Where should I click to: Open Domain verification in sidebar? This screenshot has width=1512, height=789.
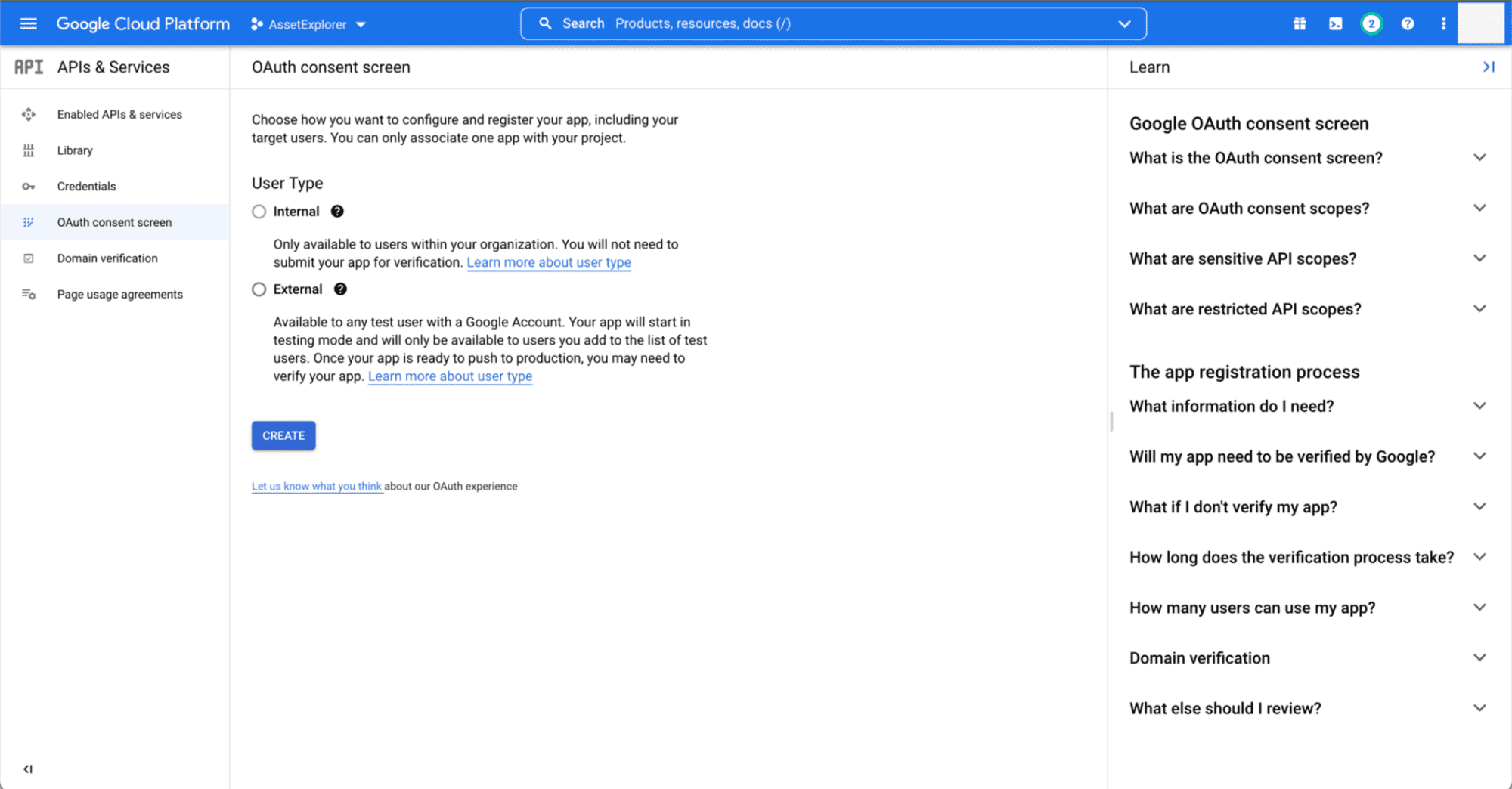coord(115,258)
